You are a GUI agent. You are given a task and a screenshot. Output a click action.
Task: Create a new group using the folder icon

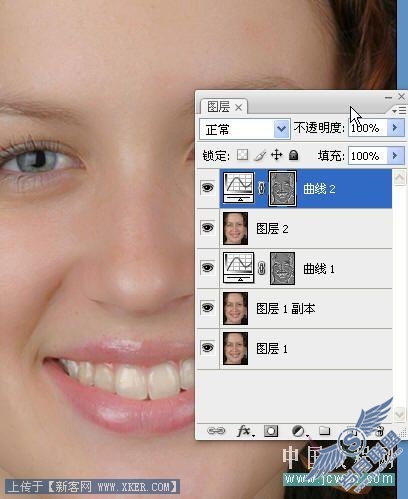[x=324, y=431]
